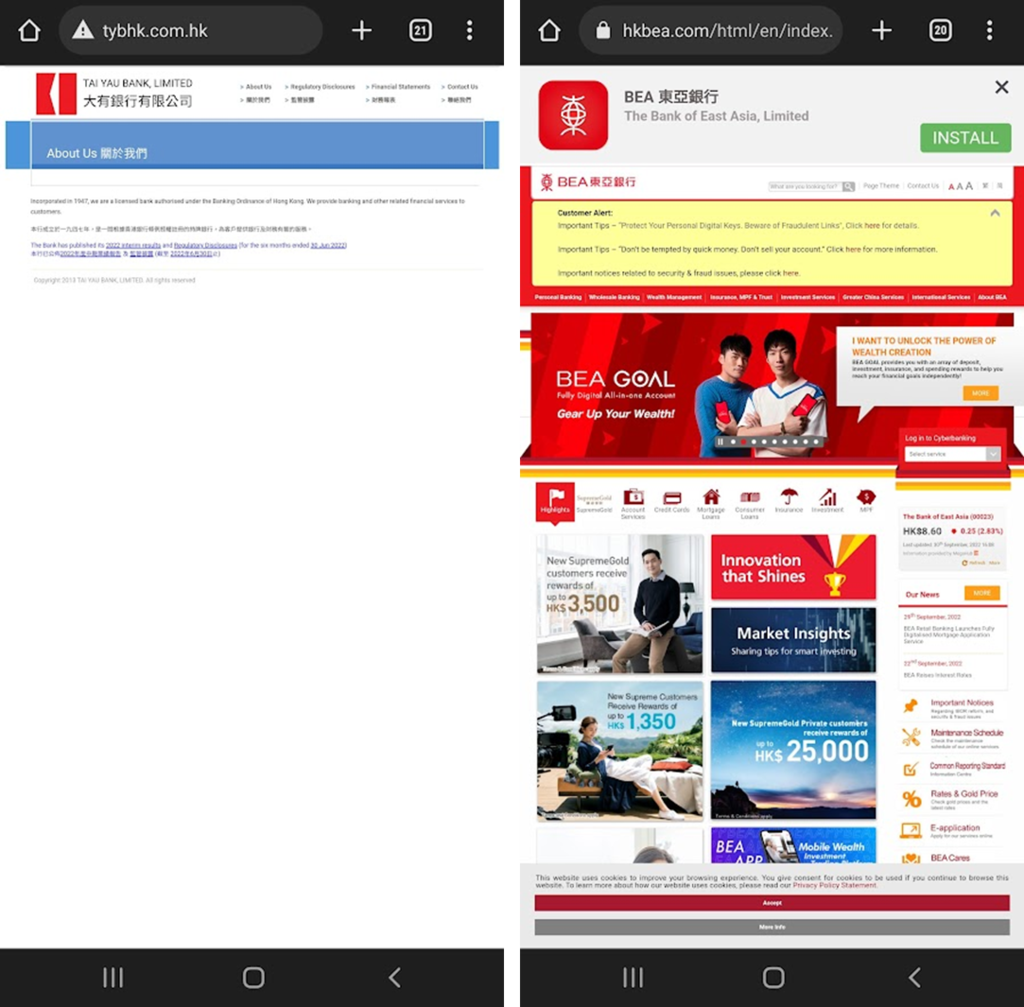Open the HK$25,000 SupremeGold Private promotion tile
The image size is (1024, 1007).
[793, 750]
